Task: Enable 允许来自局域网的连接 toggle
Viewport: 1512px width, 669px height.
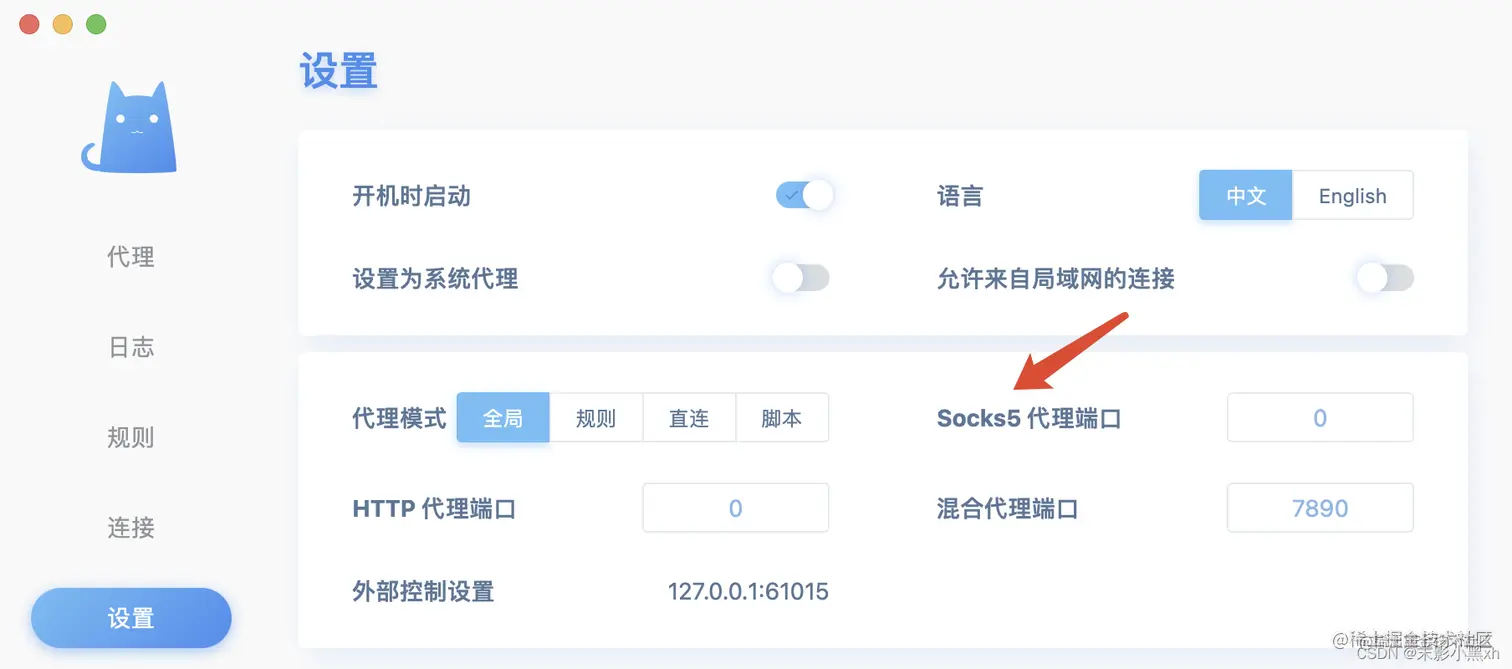Action: click(x=1384, y=279)
